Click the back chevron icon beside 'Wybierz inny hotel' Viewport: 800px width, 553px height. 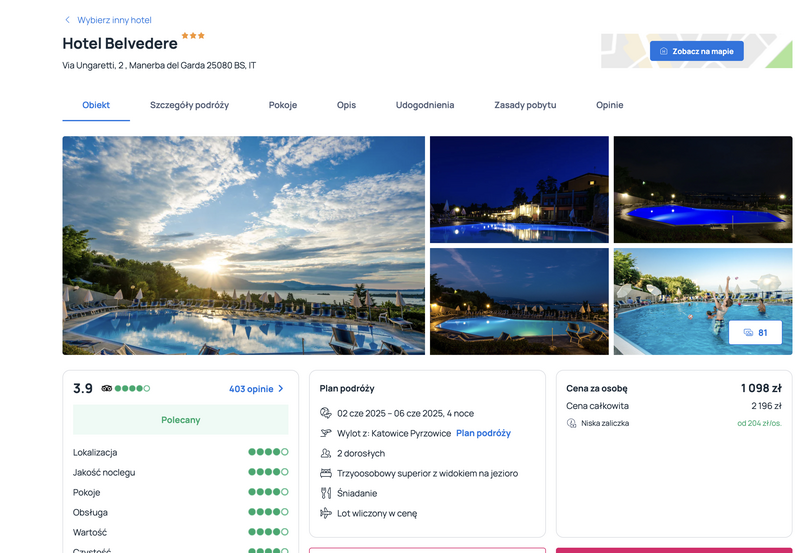tap(67, 20)
